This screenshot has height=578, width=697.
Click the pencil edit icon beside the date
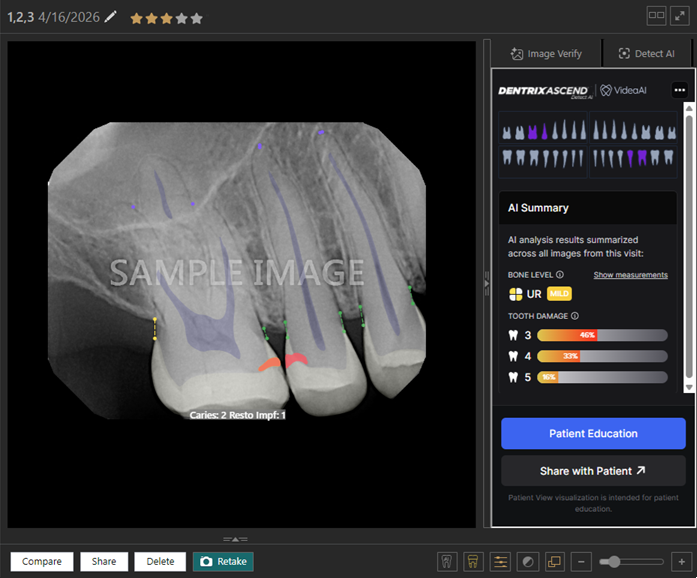coord(111,17)
